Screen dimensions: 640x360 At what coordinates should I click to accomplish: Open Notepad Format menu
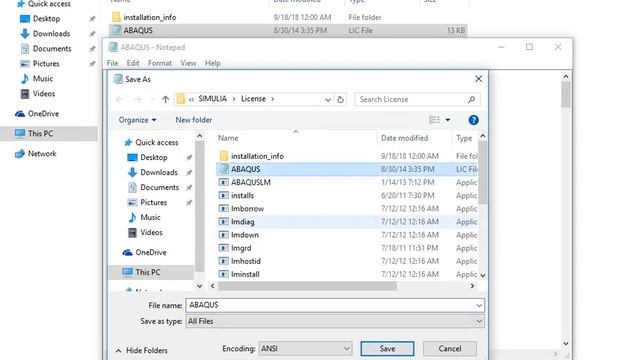[x=160, y=63]
